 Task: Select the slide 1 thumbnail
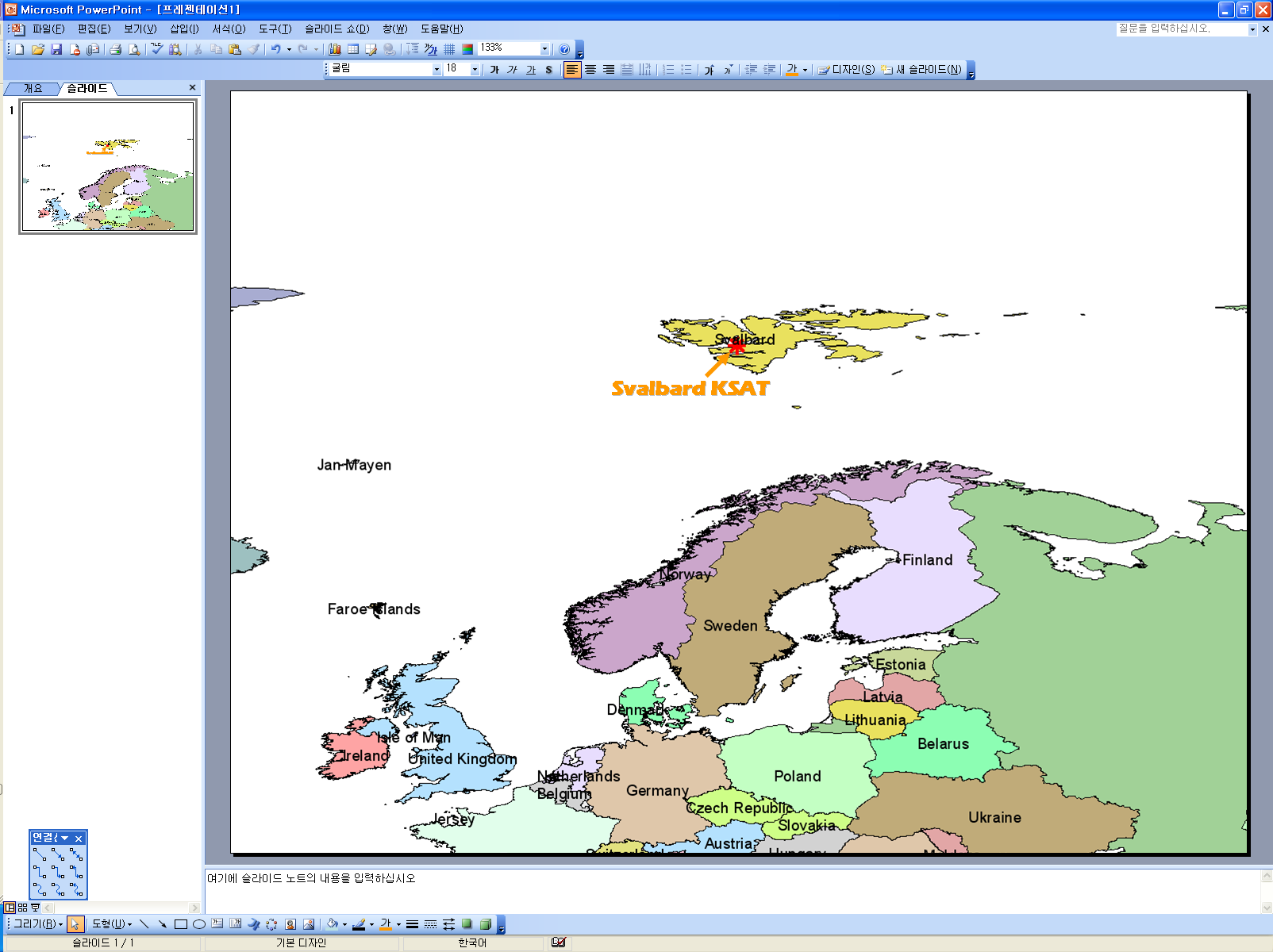[108, 167]
